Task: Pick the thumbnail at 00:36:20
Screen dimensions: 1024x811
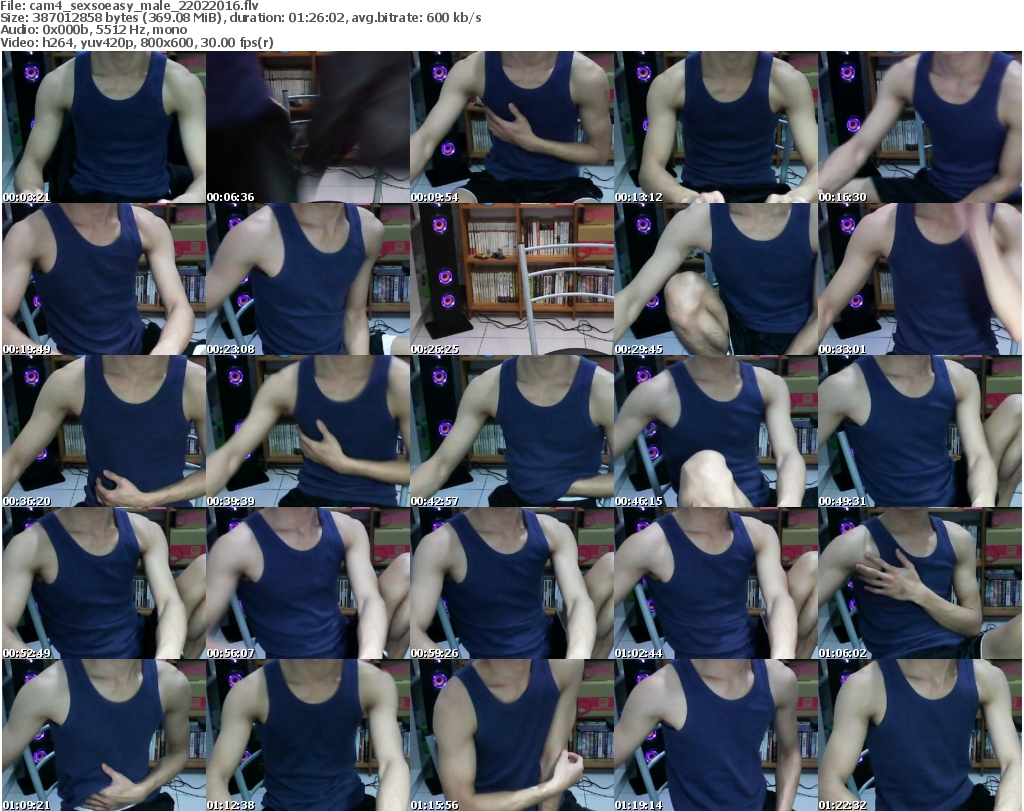Action: (x=104, y=432)
